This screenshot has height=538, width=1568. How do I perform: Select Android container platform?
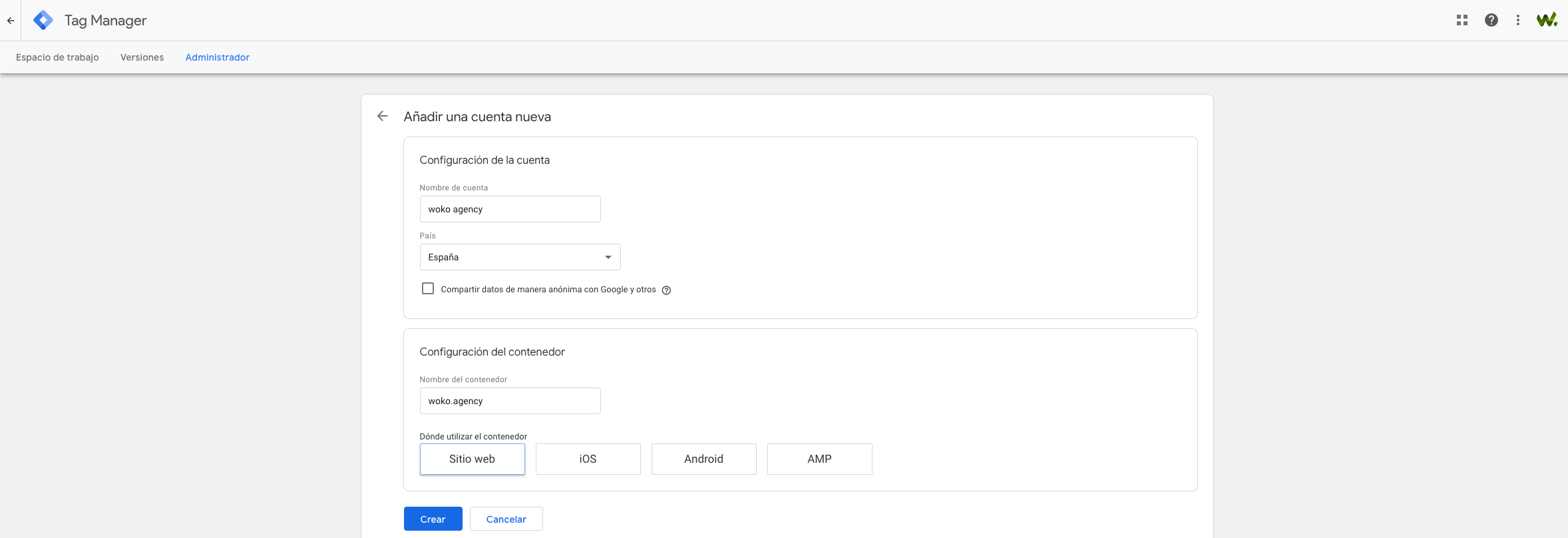pyautogui.click(x=703, y=459)
